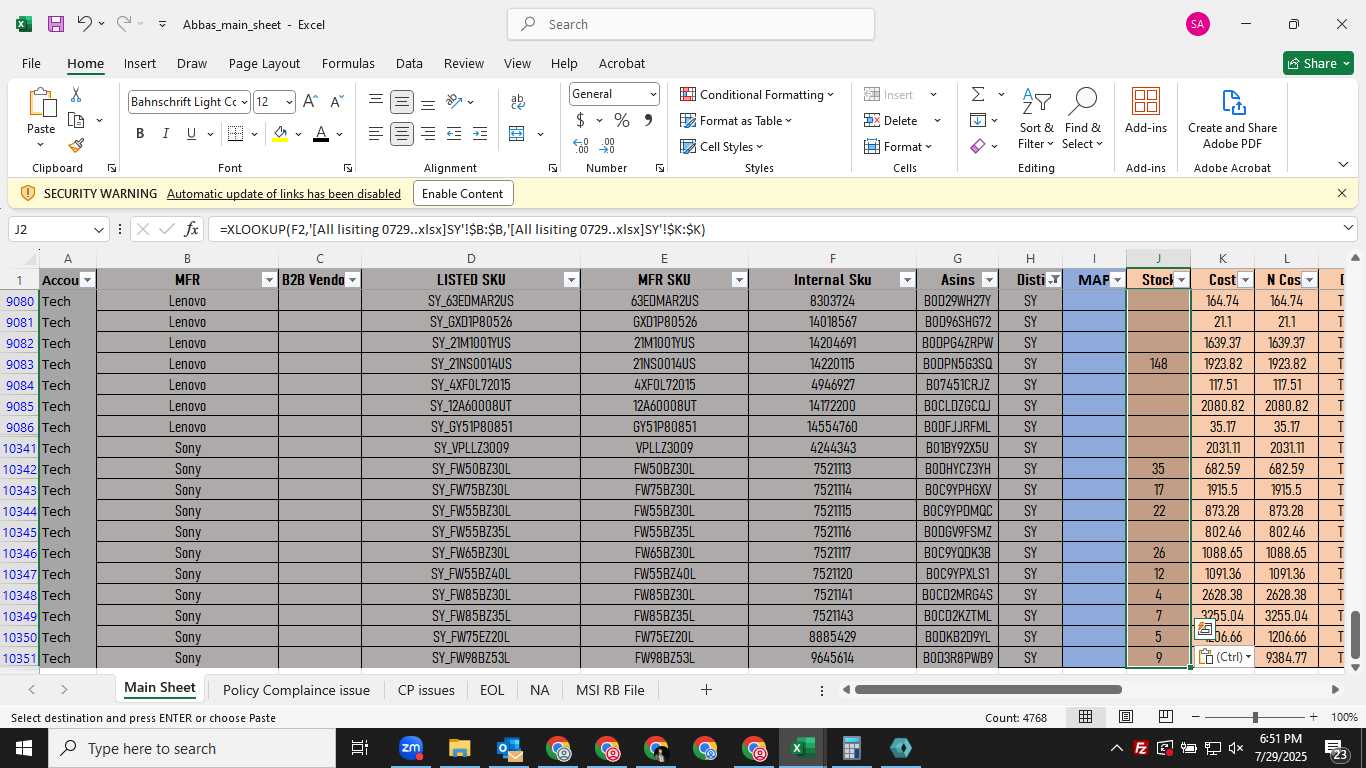The image size is (1366, 768).
Task: Click the formula bar text
Action: [x=463, y=229]
